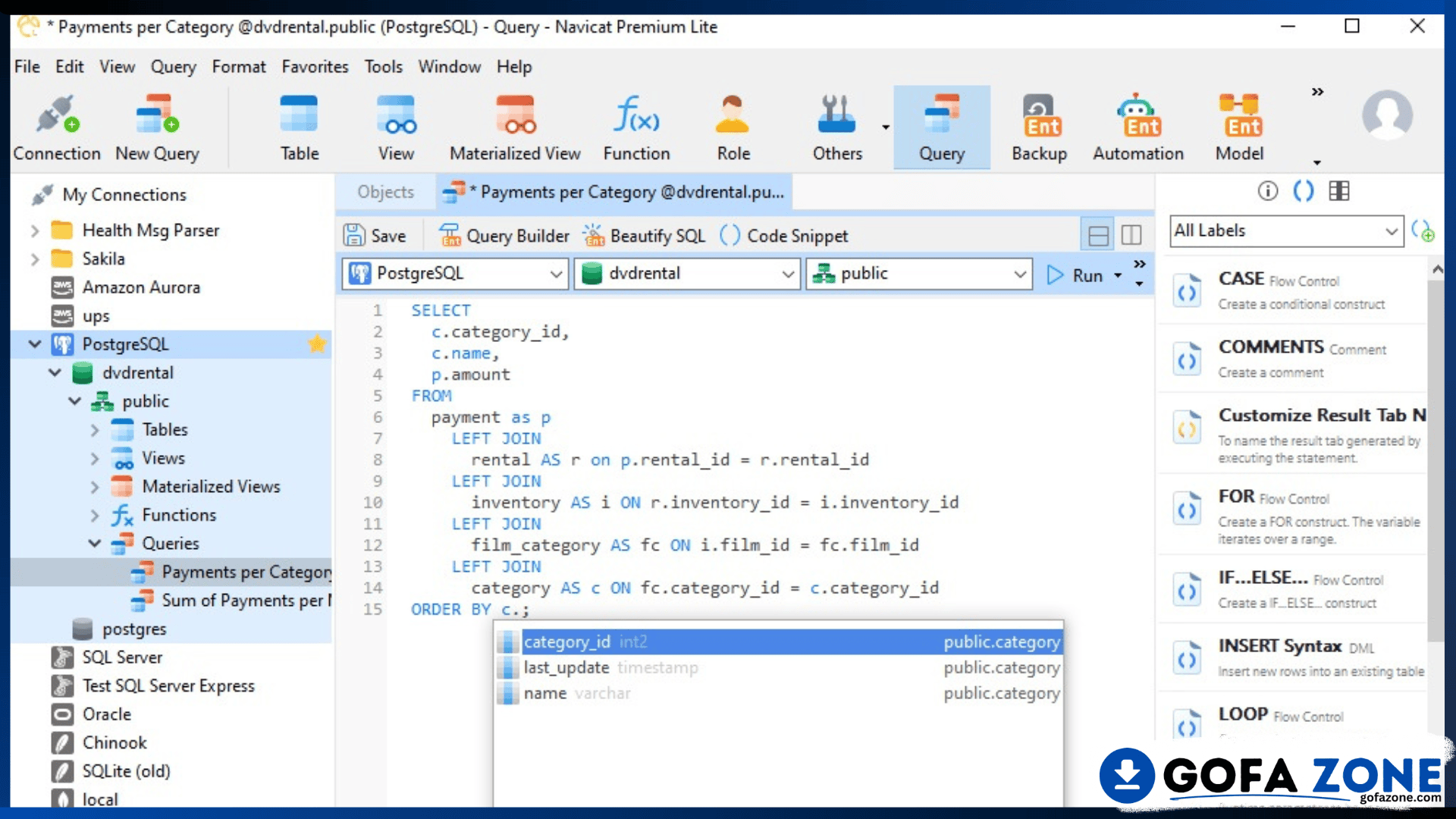Open the Run options dropdown arrow
Screen dimensions: 1456x819
(1118, 276)
